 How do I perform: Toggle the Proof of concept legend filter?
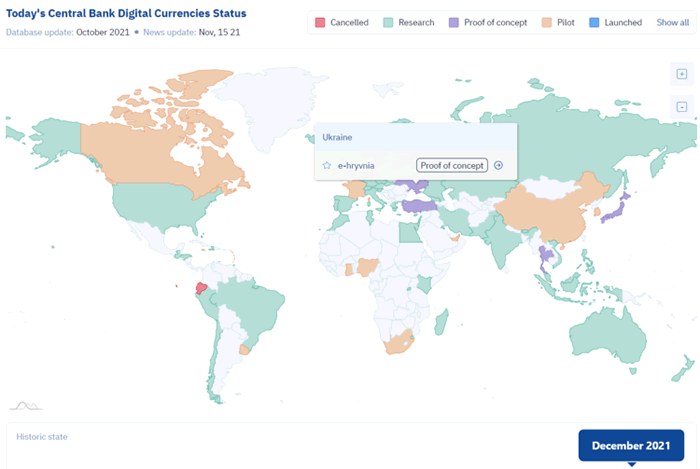[x=488, y=22]
